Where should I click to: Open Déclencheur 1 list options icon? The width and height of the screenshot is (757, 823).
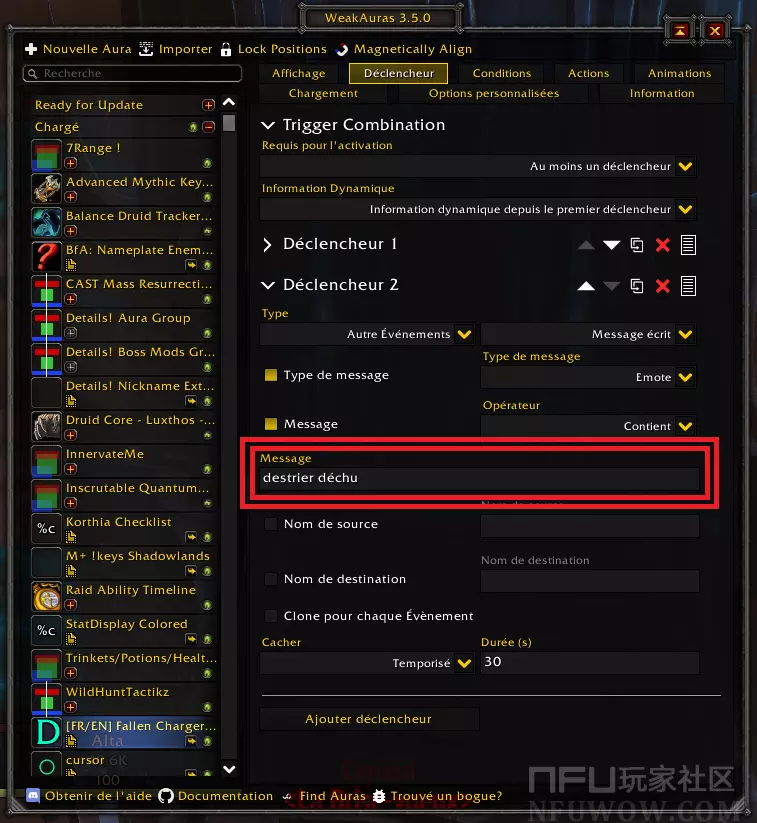point(688,245)
